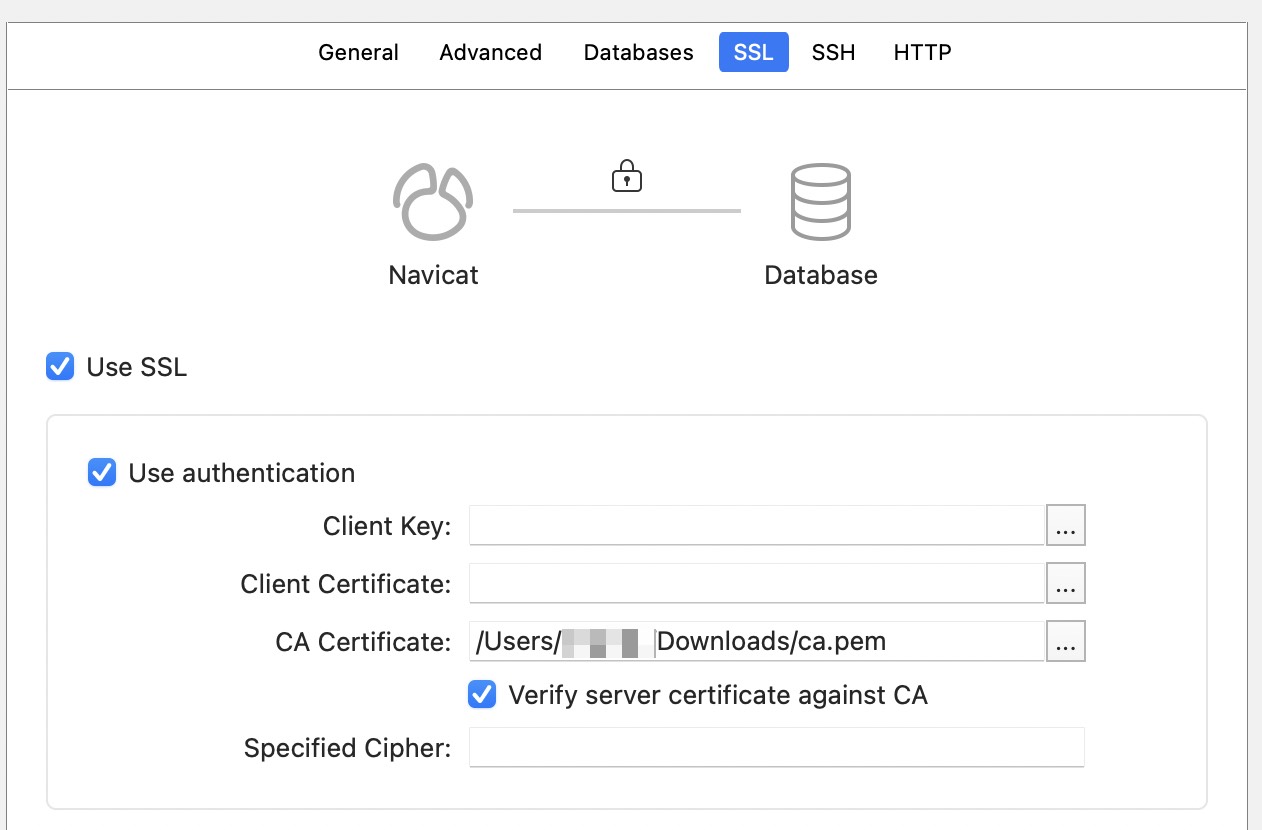The image size is (1262, 830).
Task: Switch to the General tab
Action: click(x=358, y=52)
